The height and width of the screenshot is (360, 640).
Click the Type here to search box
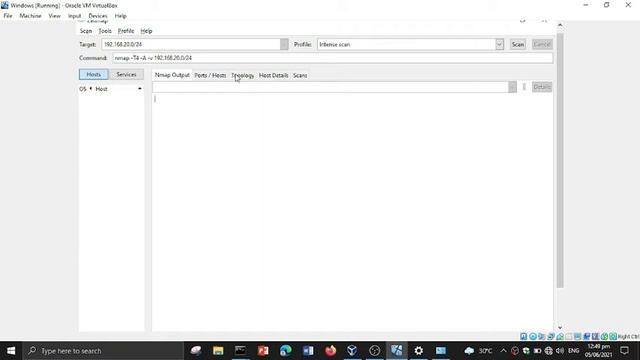pyautogui.click(x=103, y=351)
